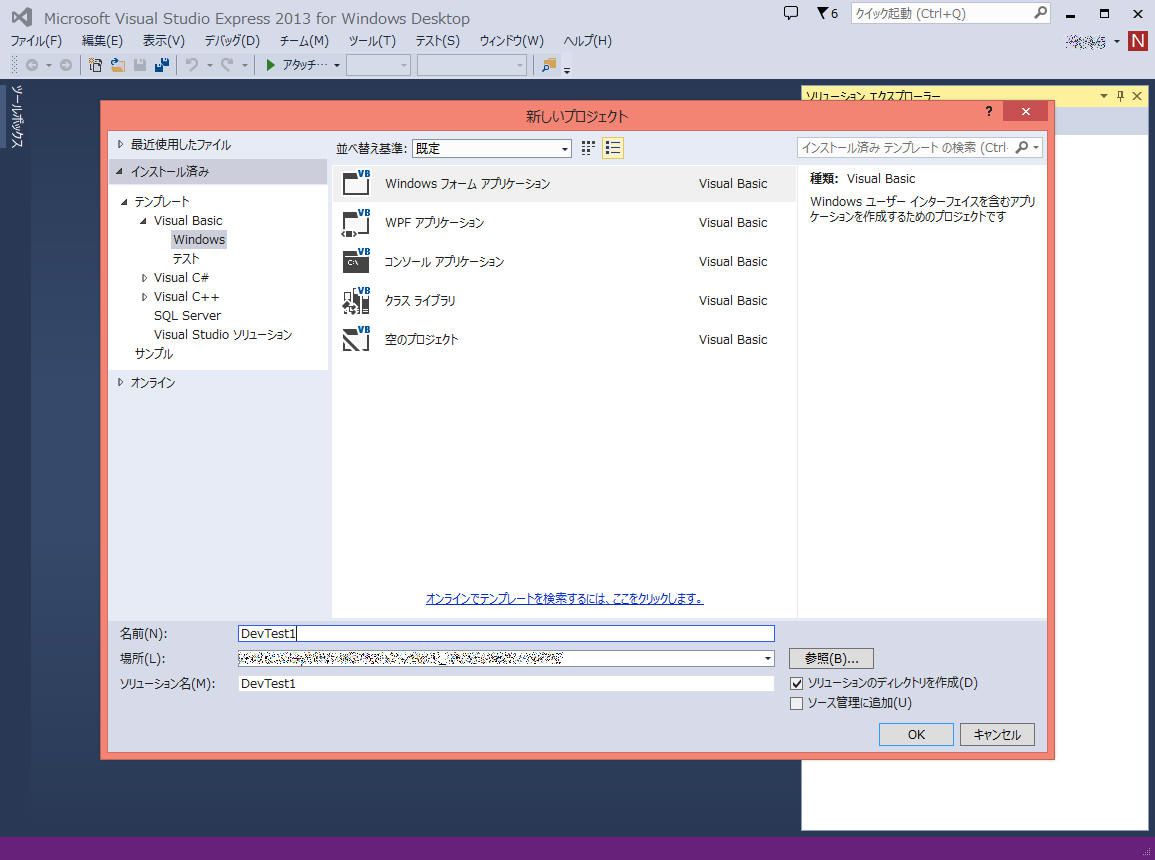This screenshot has height=860, width=1155.
Task: Click the search templates online link
Action: point(564,599)
